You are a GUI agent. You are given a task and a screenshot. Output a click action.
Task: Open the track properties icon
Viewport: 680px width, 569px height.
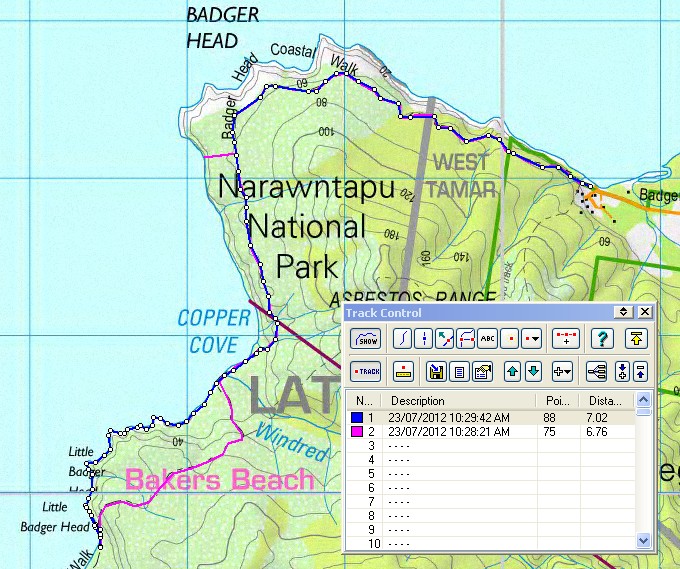tap(481, 371)
